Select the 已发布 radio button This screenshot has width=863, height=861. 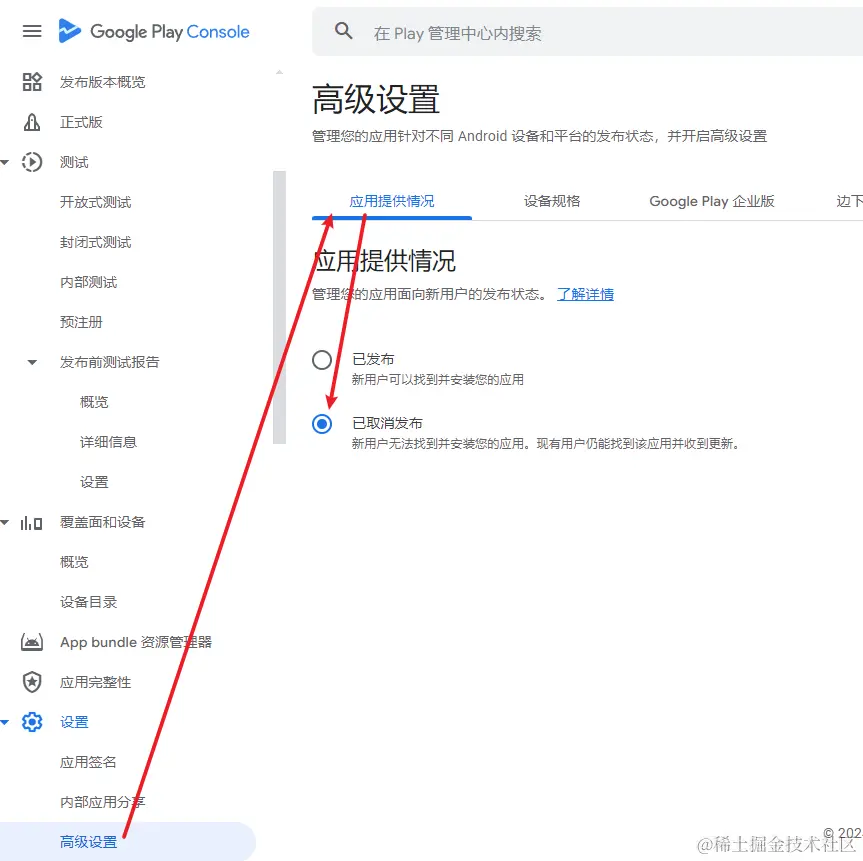pyautogui.click(x=322, y=360)
